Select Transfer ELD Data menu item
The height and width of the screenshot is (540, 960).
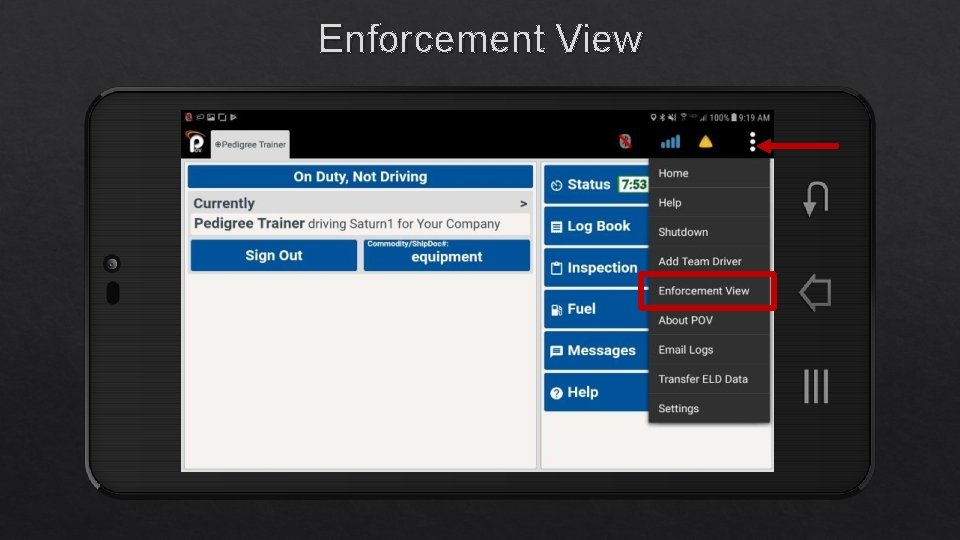709,379
